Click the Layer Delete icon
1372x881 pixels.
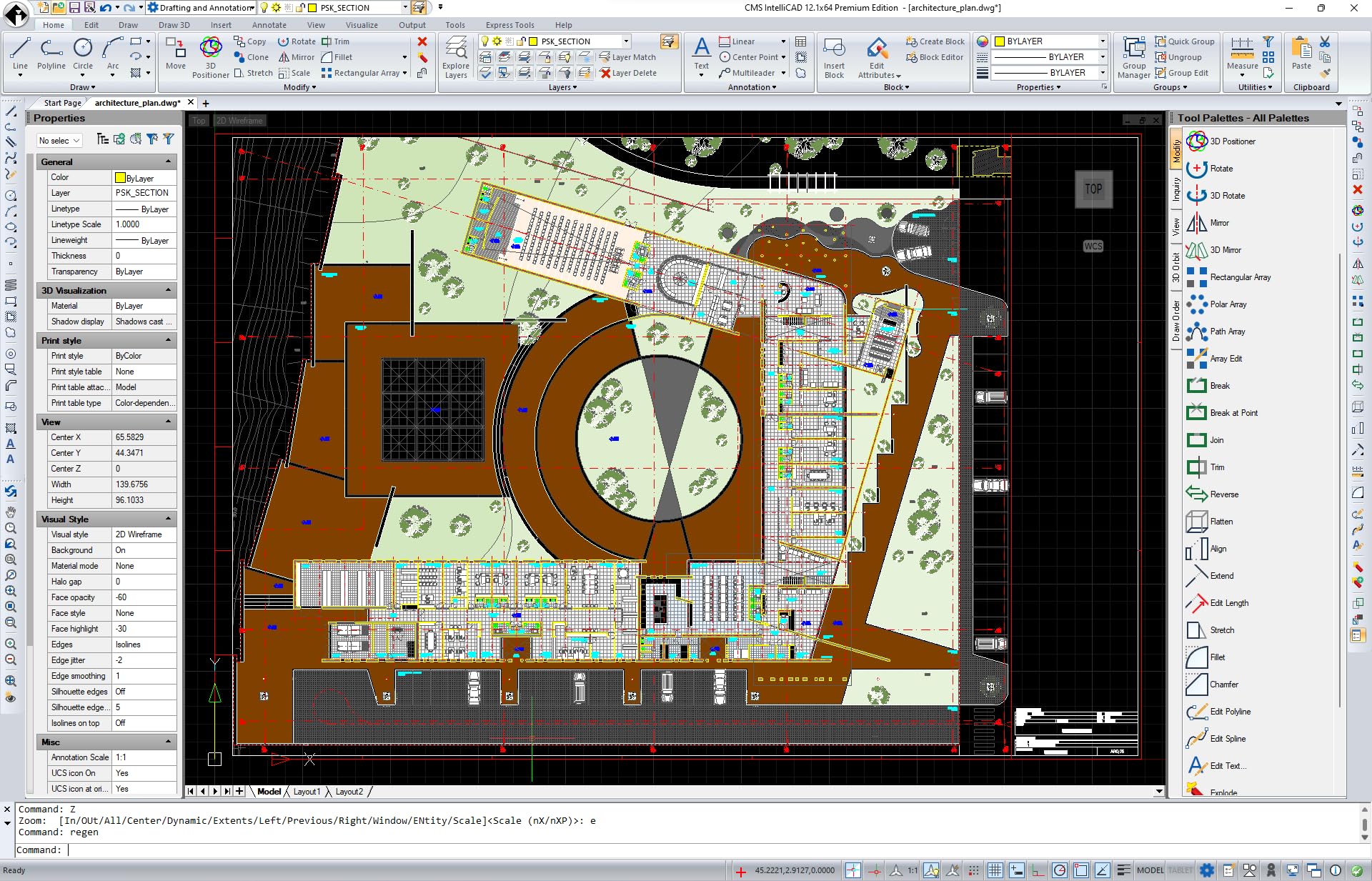tap(627, 73)
